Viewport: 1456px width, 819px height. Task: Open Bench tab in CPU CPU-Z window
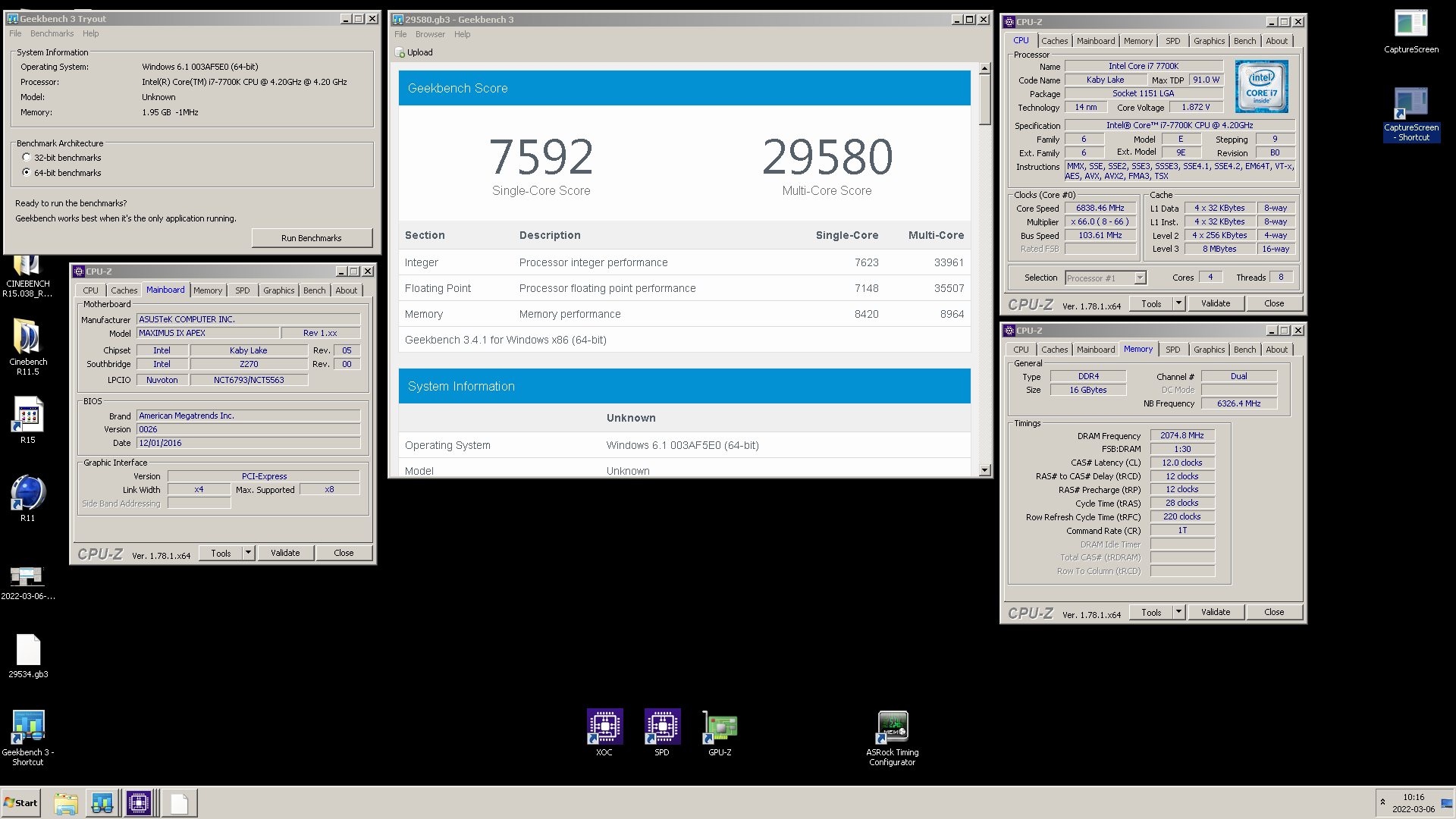coord(1244,41)
